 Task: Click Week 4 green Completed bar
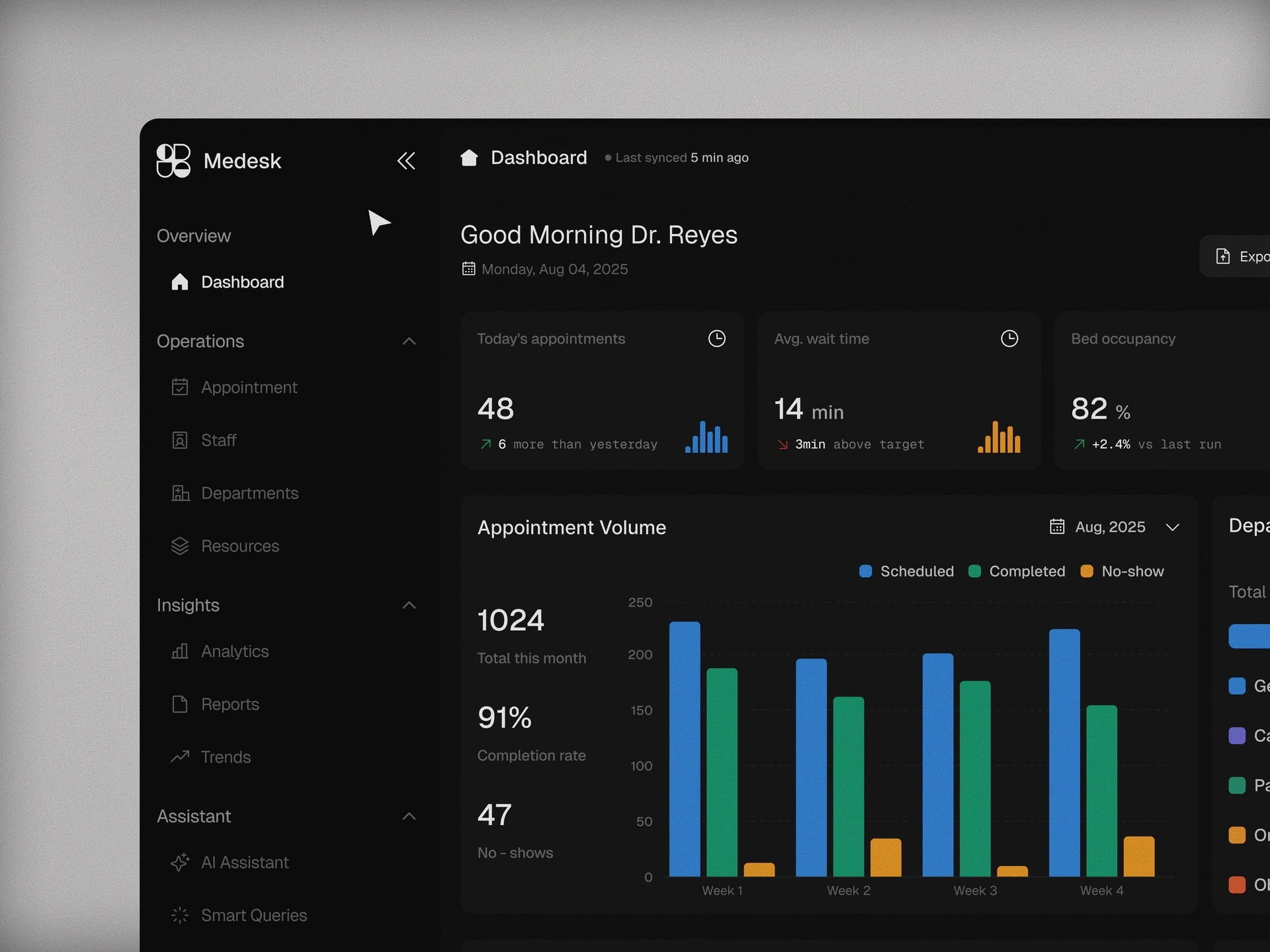[x=1102, y=791]
